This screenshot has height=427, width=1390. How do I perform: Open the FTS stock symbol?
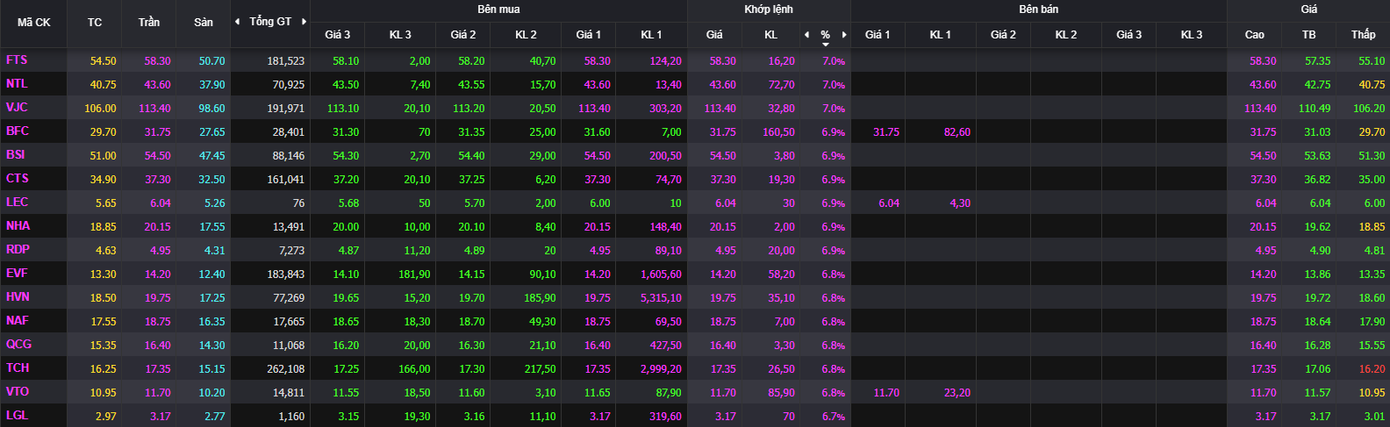coord(17,60)
